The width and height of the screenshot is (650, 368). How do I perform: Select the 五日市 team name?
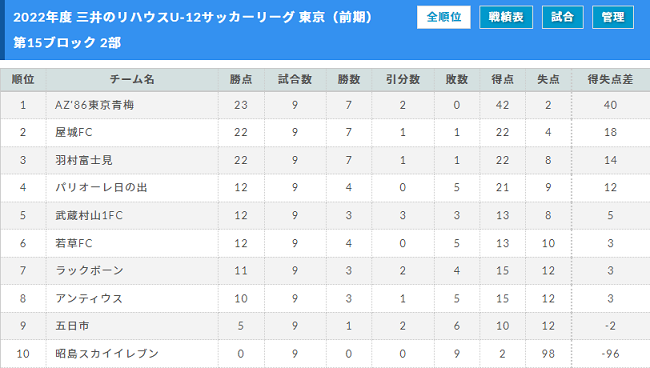pos(72,326)
